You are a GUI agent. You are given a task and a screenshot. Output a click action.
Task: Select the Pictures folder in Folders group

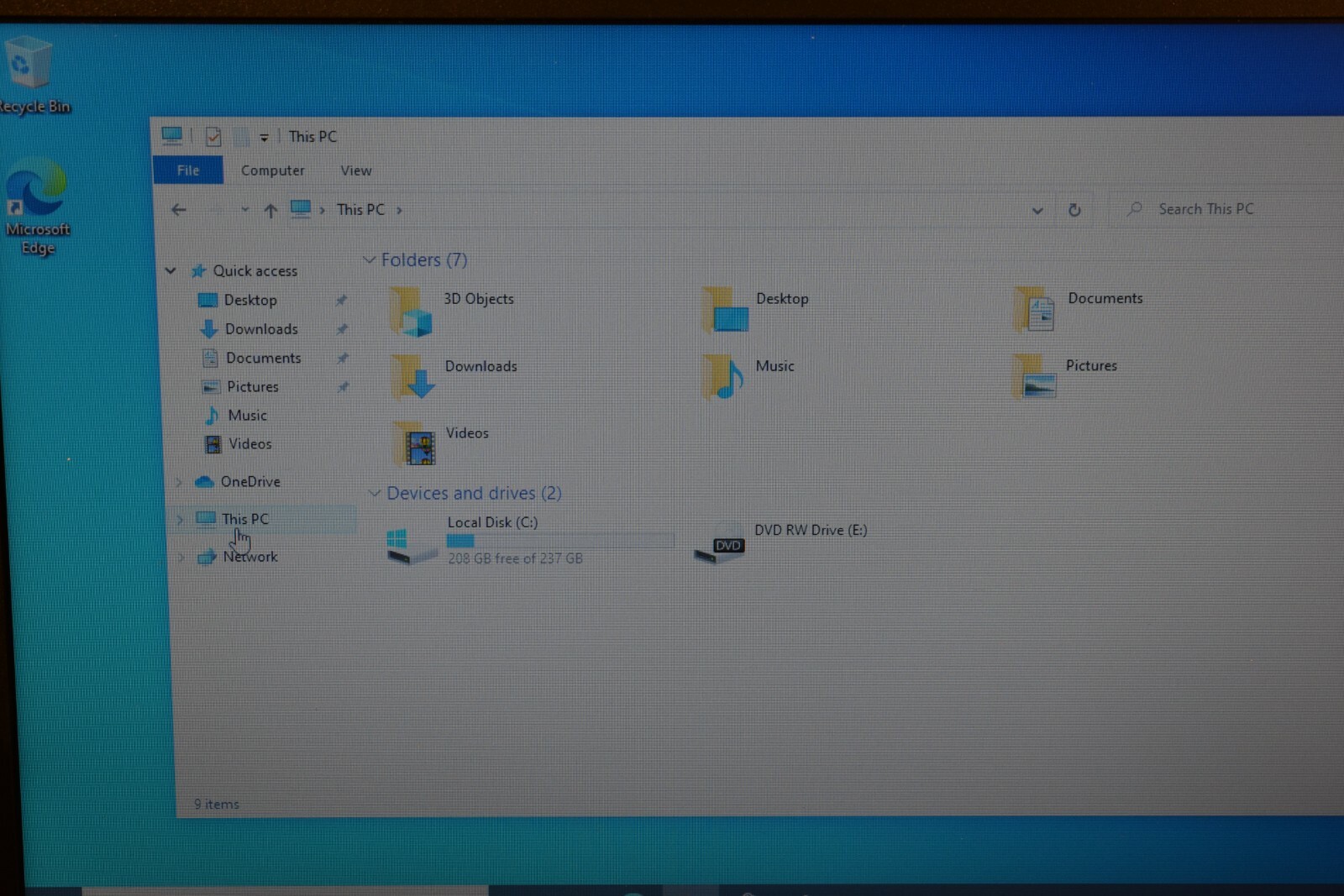point(1066,375)
